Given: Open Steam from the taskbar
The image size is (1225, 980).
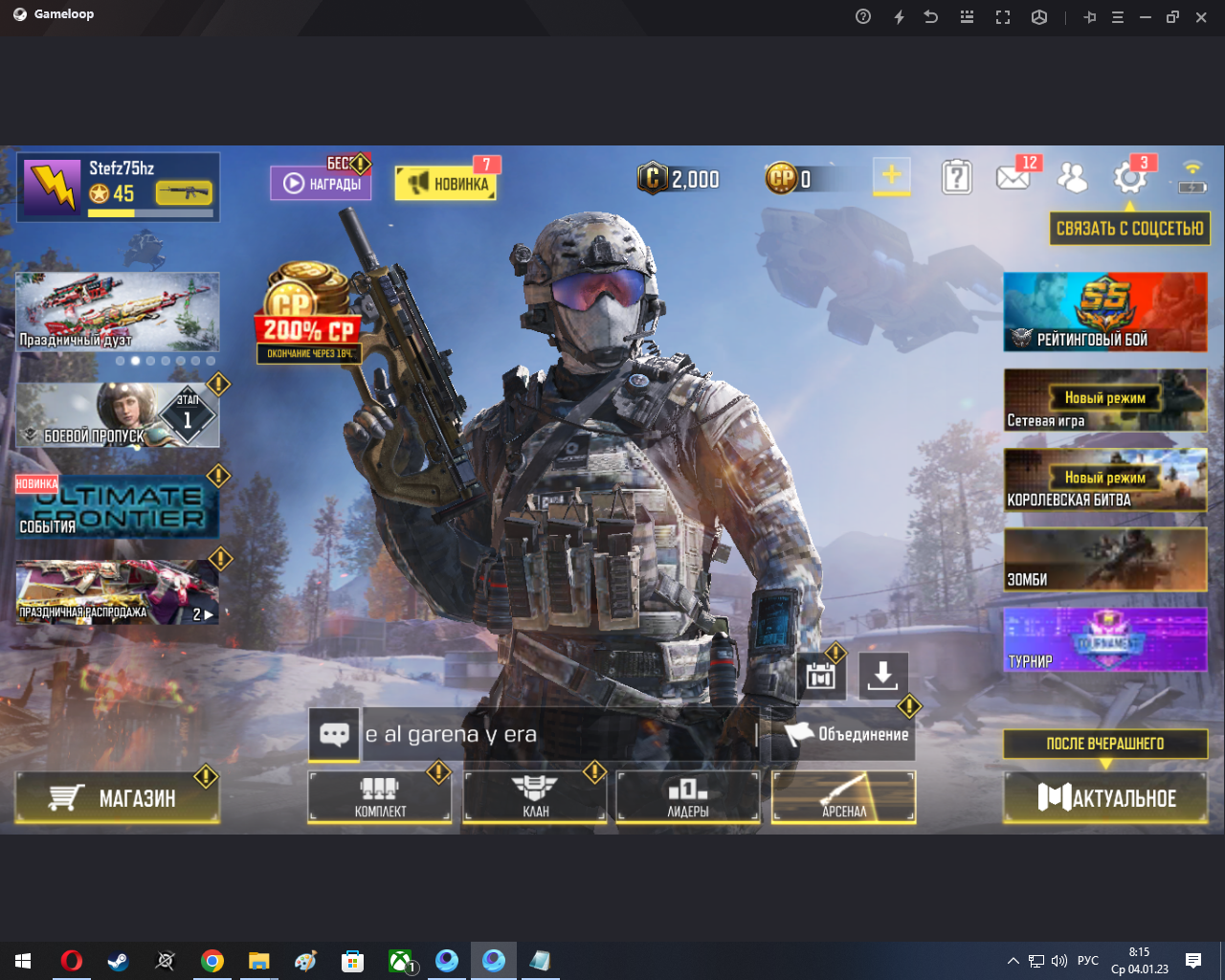Looking at the screenshot, I should click(x=119, y=961).
